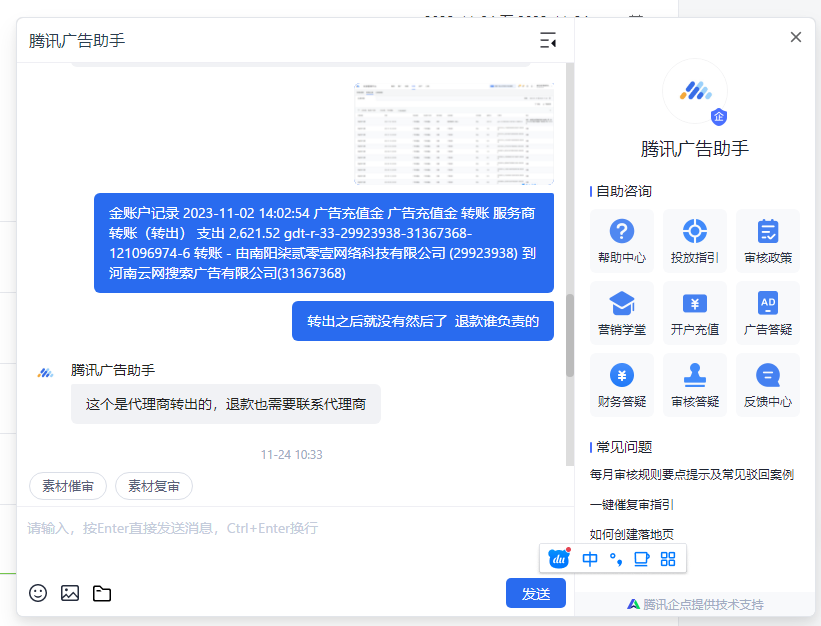Image resolution: width=821 pixels, height=626 pixels.
Task: Open 每月审核规则要点提示及常见驳回案例 link
Action: click(x=692, y=475)
